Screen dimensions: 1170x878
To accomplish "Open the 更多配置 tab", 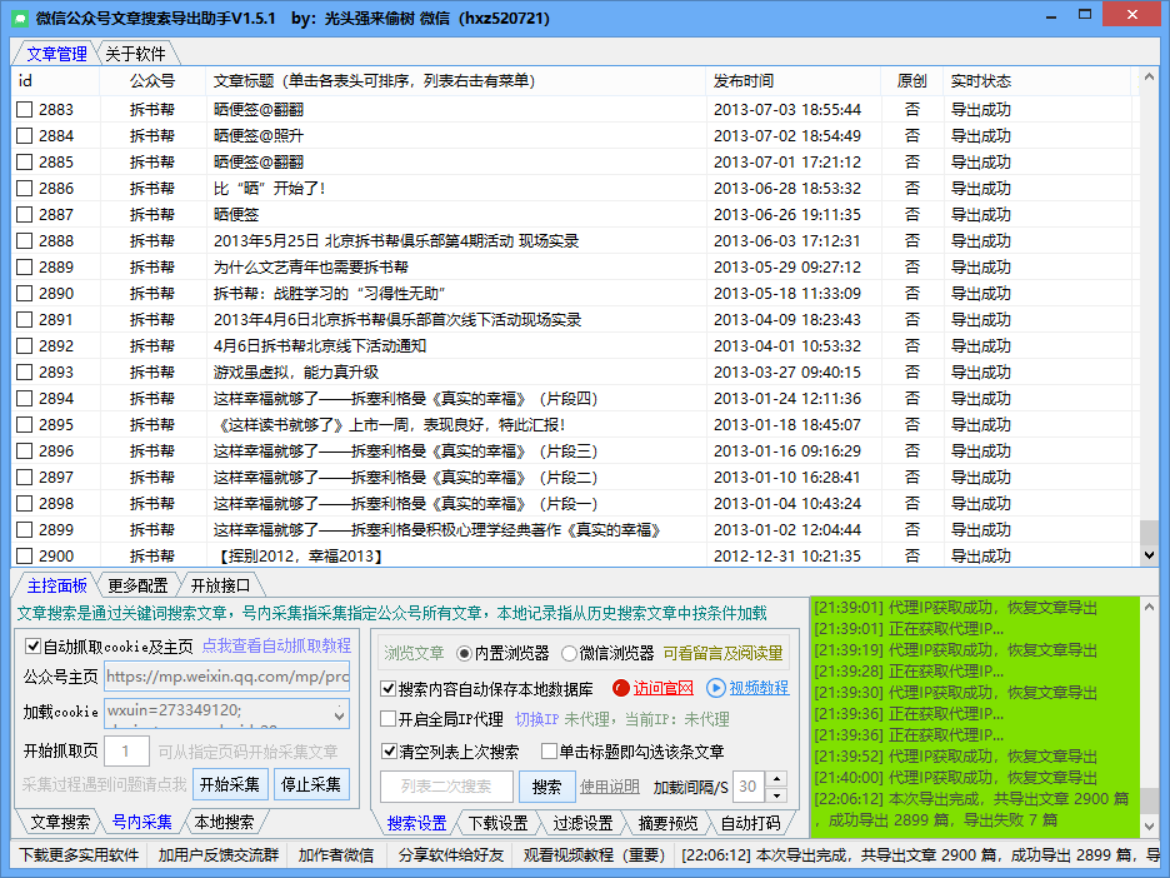I will pos(138,586).
